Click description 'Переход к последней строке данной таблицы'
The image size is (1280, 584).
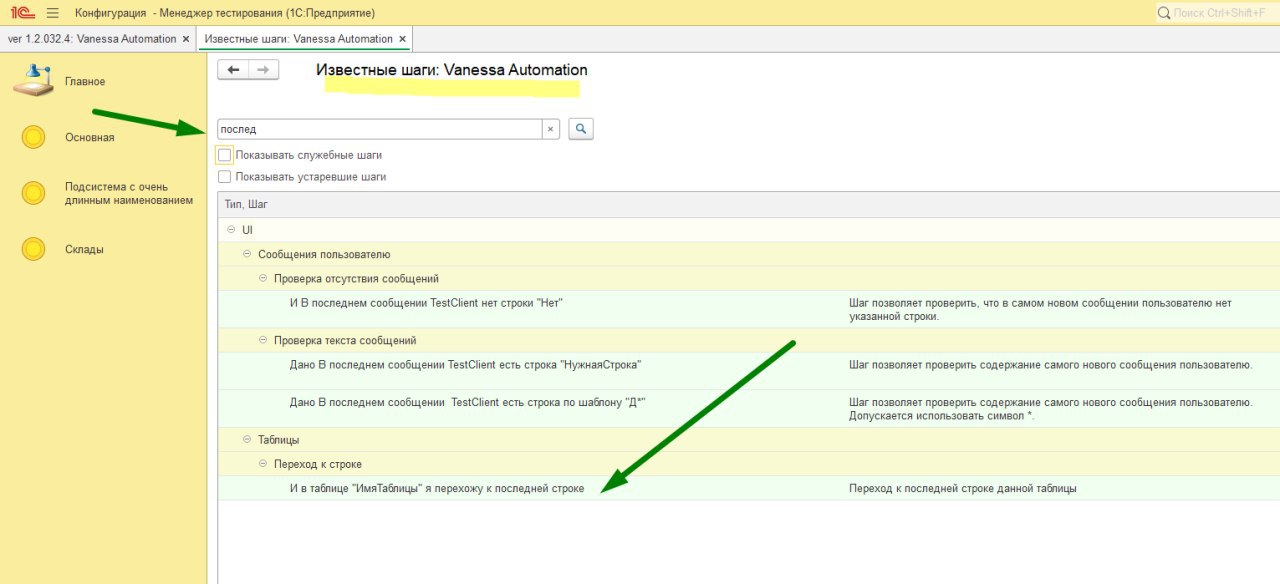pos(963,488)
